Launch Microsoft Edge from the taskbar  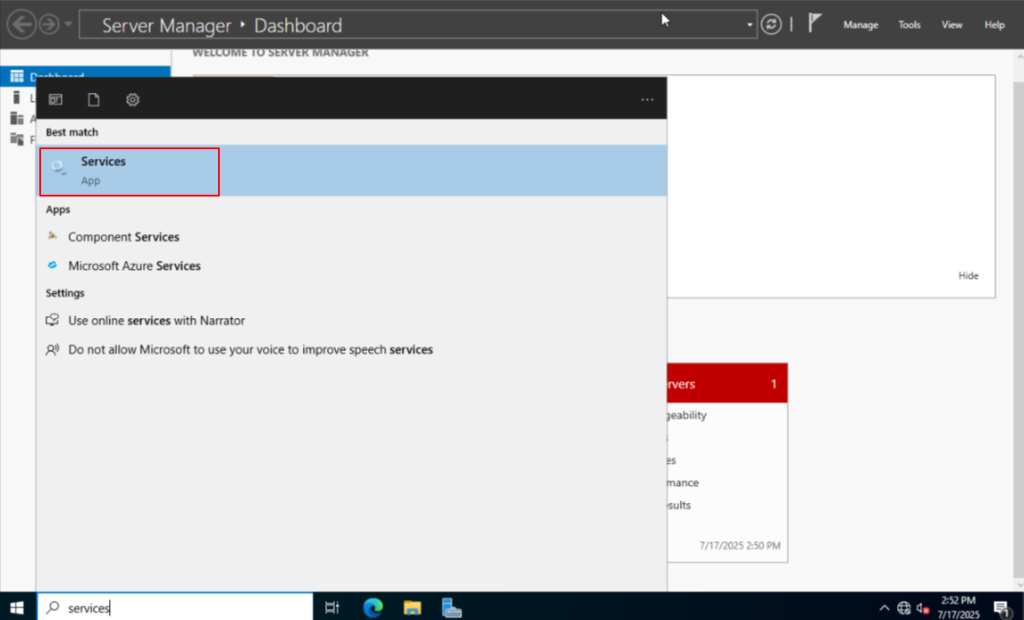point(373,606)
